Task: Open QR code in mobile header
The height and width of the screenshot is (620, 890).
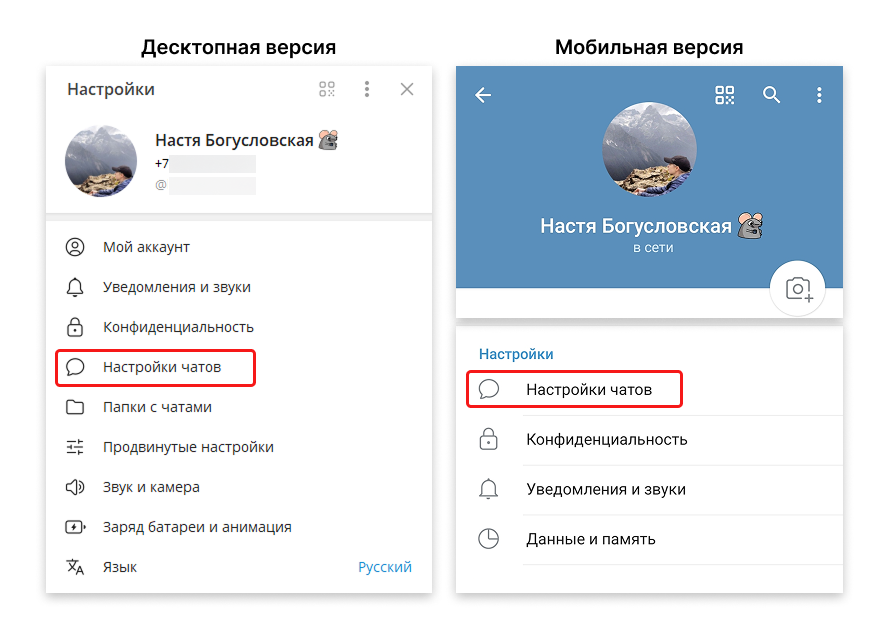Action: [725, 95]
